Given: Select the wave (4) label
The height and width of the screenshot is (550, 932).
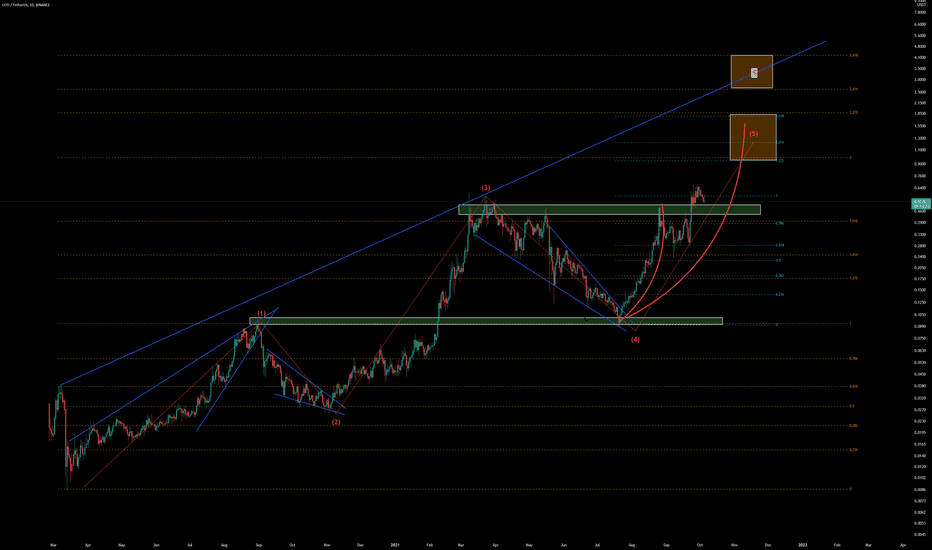Looking at the screenshot, I should 635,340.
